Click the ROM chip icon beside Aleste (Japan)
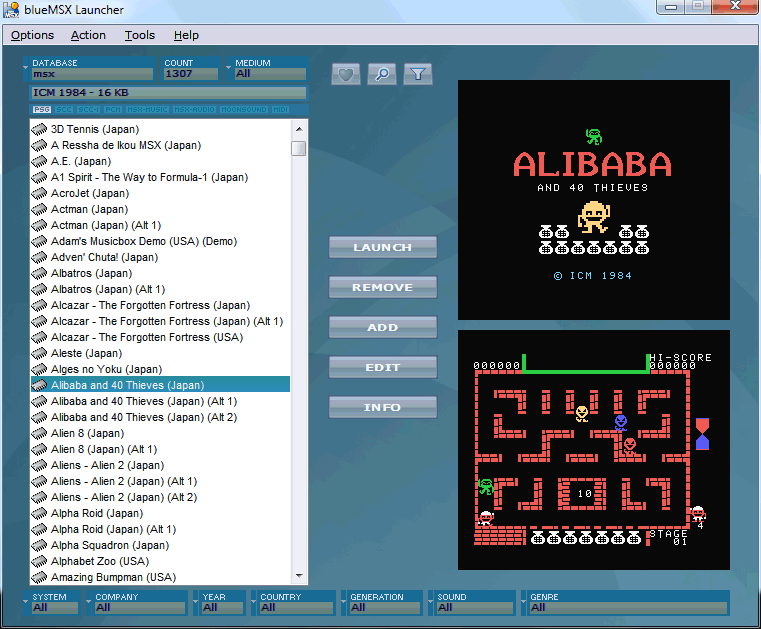 click(x=39, y=353)
